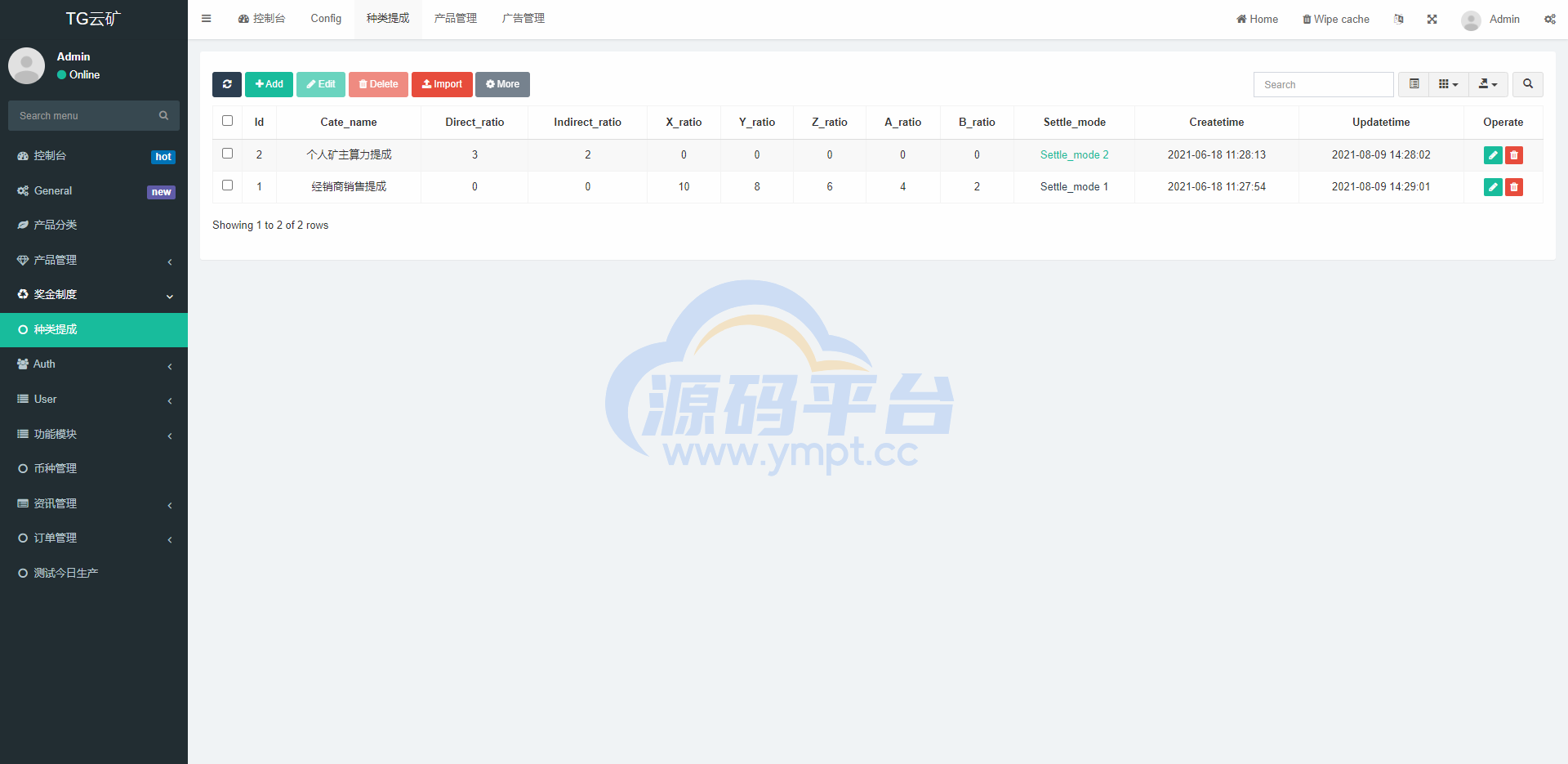Go to Home link in header
The image size is (1568, 764).
pyautogui.click(x=1257, y=19)
